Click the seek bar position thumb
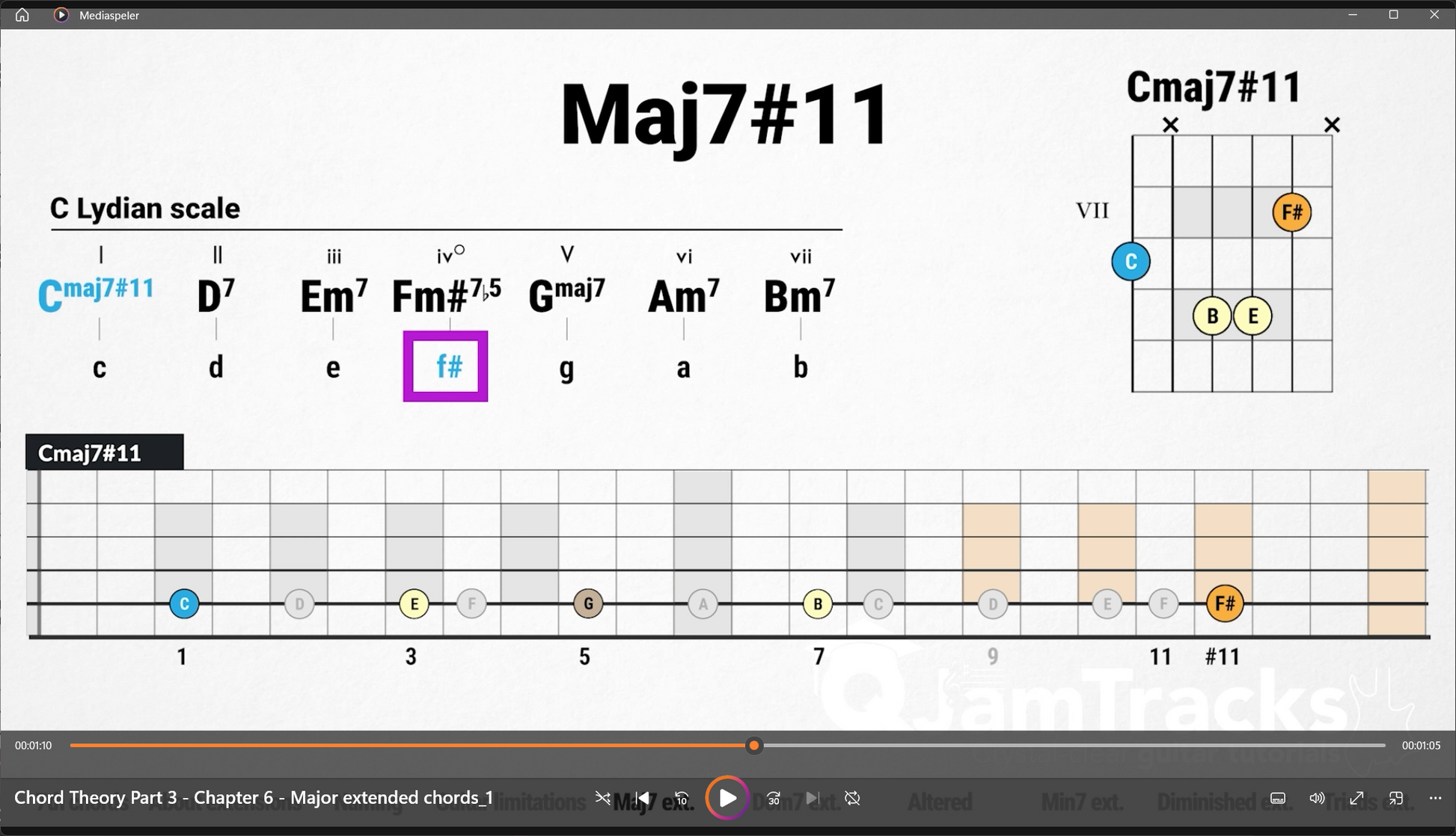The image size is (1456, 836). click(x=754, y=746)
